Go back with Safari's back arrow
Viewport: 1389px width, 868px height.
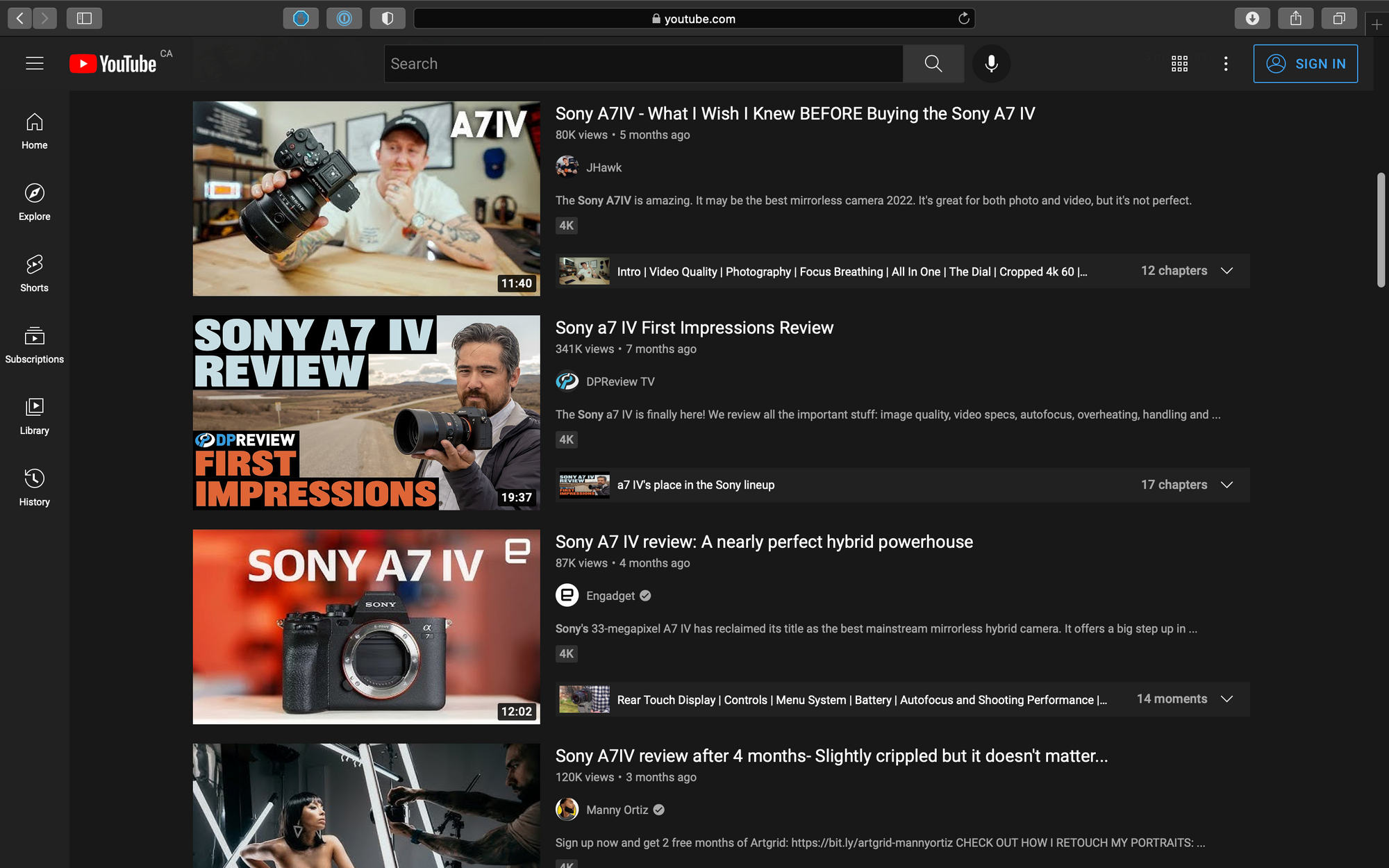[20, 18]
